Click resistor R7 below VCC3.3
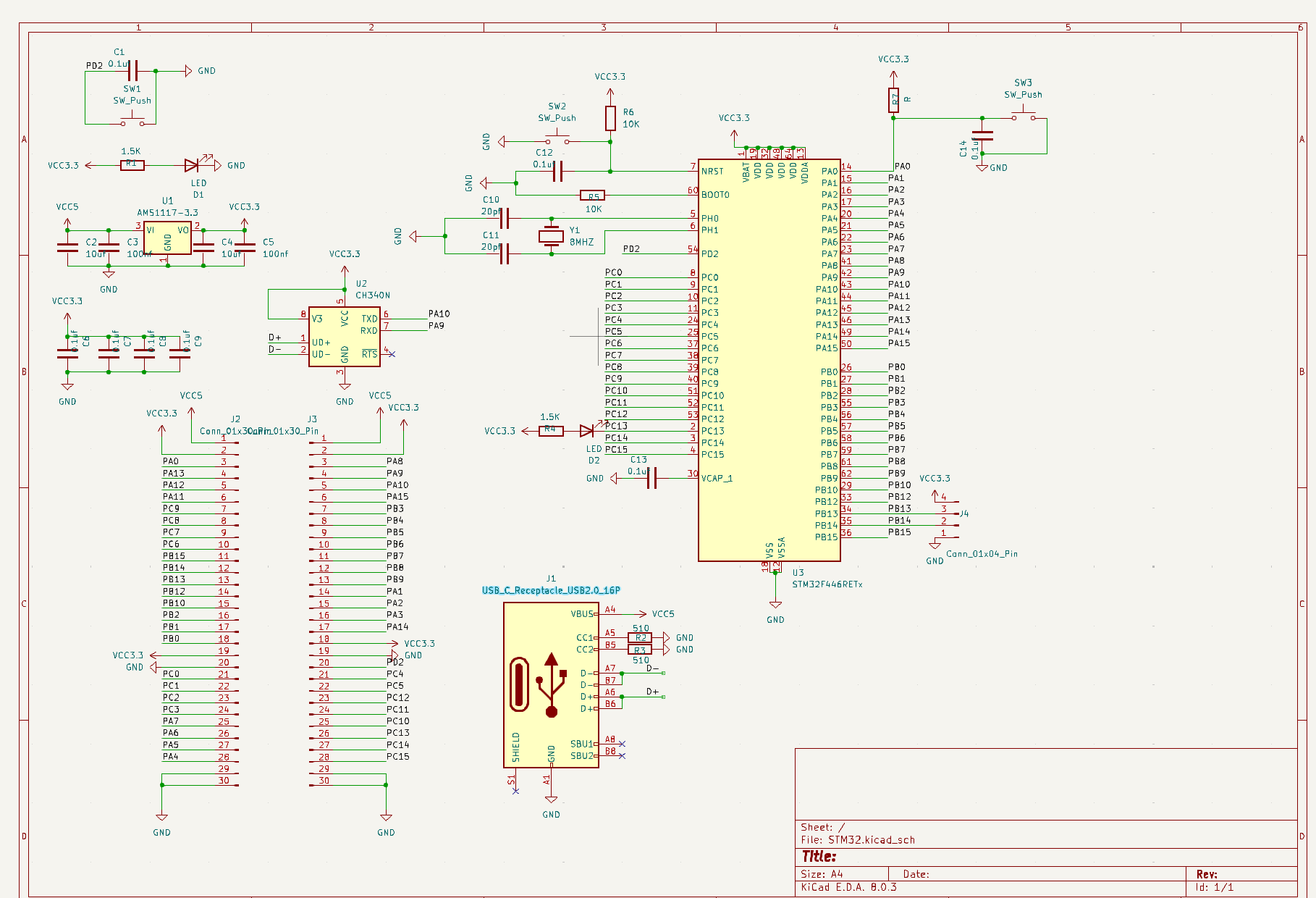The width and height of the screenshot is (1316, 898). (893, 100)
